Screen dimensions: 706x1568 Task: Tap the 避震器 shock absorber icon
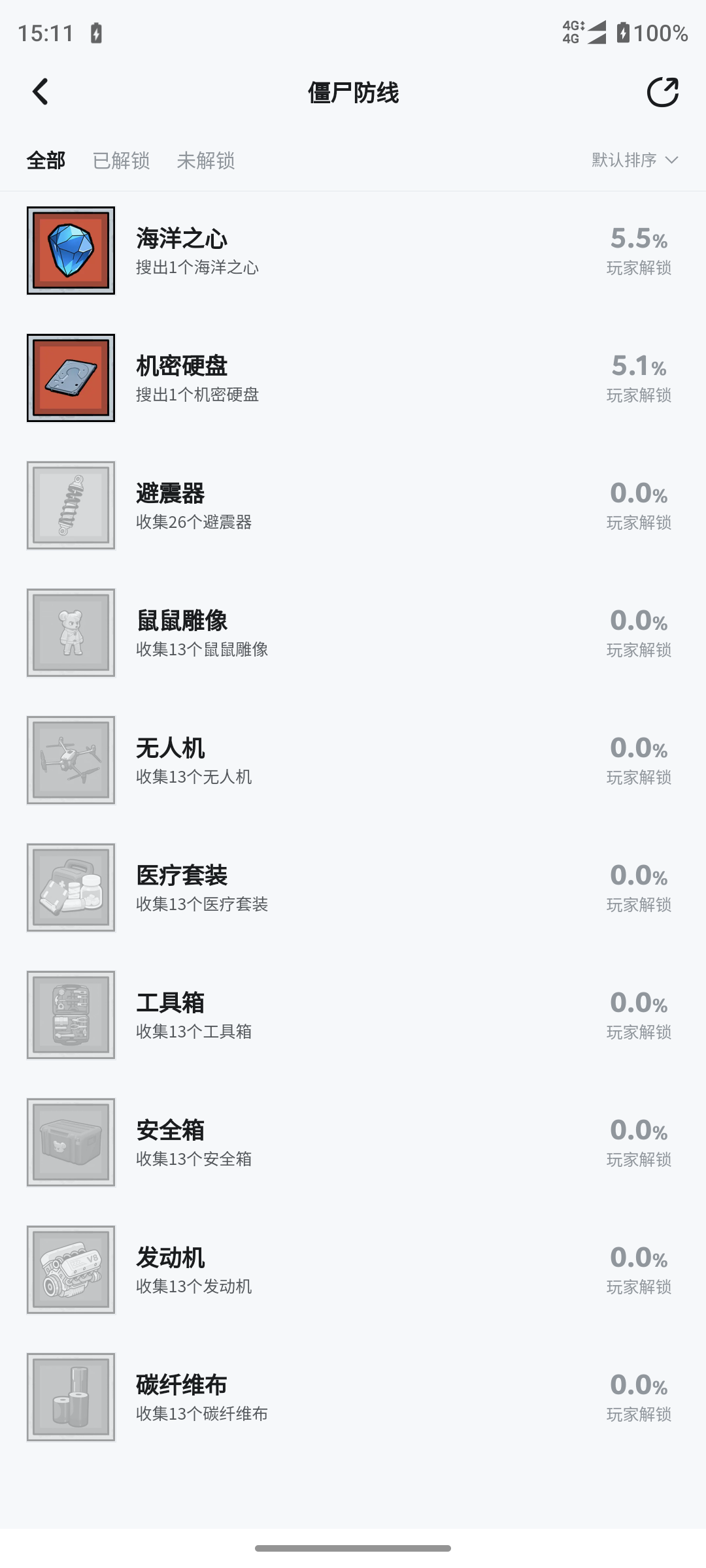(x=71, y=506)
